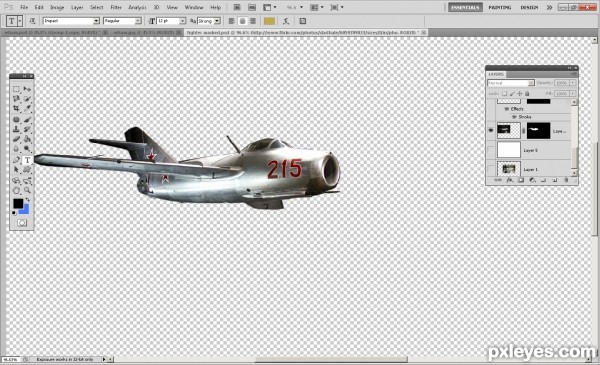
Task: Select the Dodge tool
Action: coord(27,148)
